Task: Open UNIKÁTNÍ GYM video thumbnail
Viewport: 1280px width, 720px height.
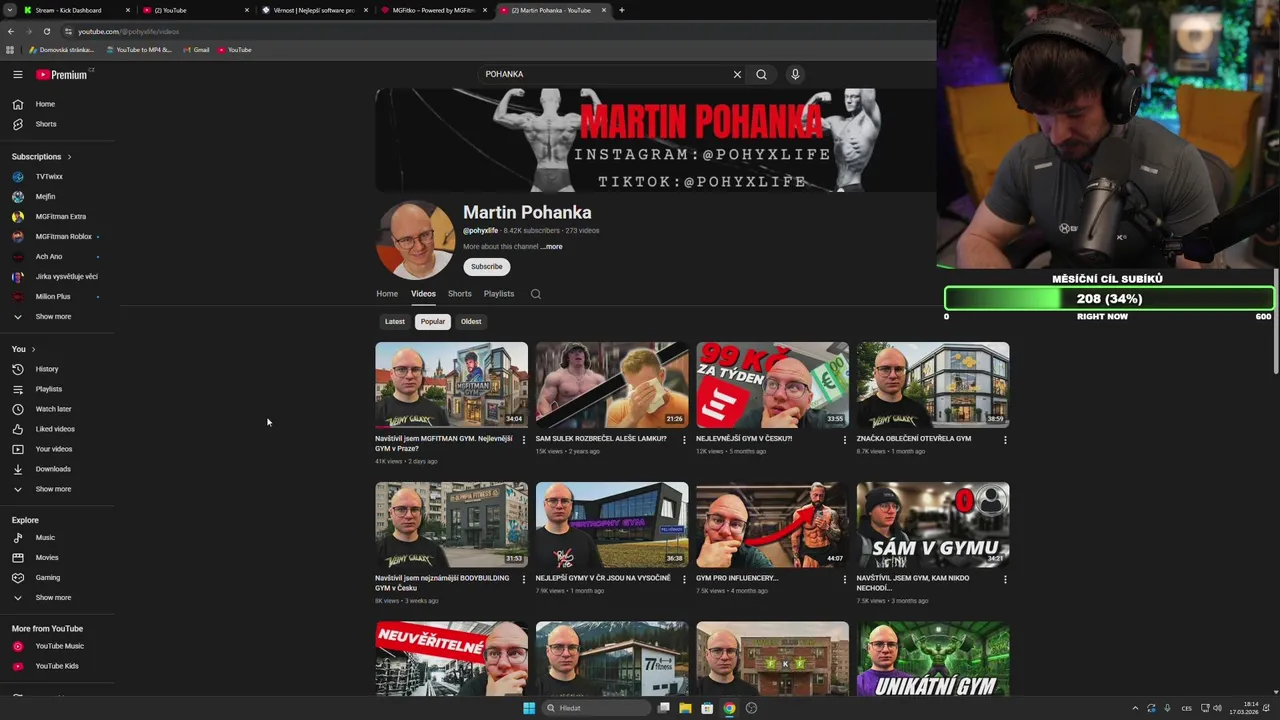Action: (x=933, y=658)
